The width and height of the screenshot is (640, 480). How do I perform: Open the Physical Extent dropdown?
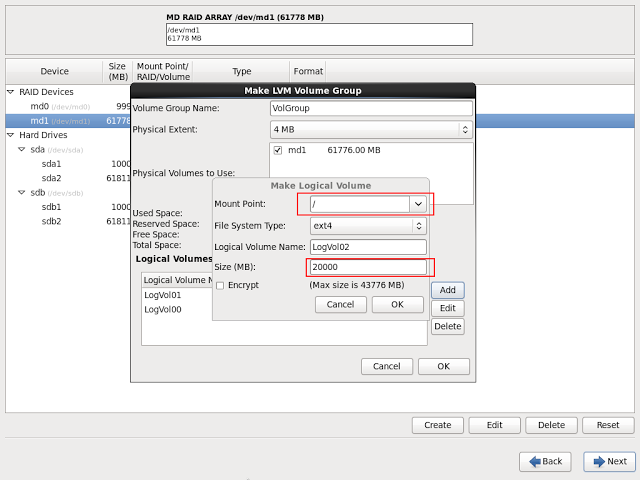pyautogui.click(x=371, y=129)
